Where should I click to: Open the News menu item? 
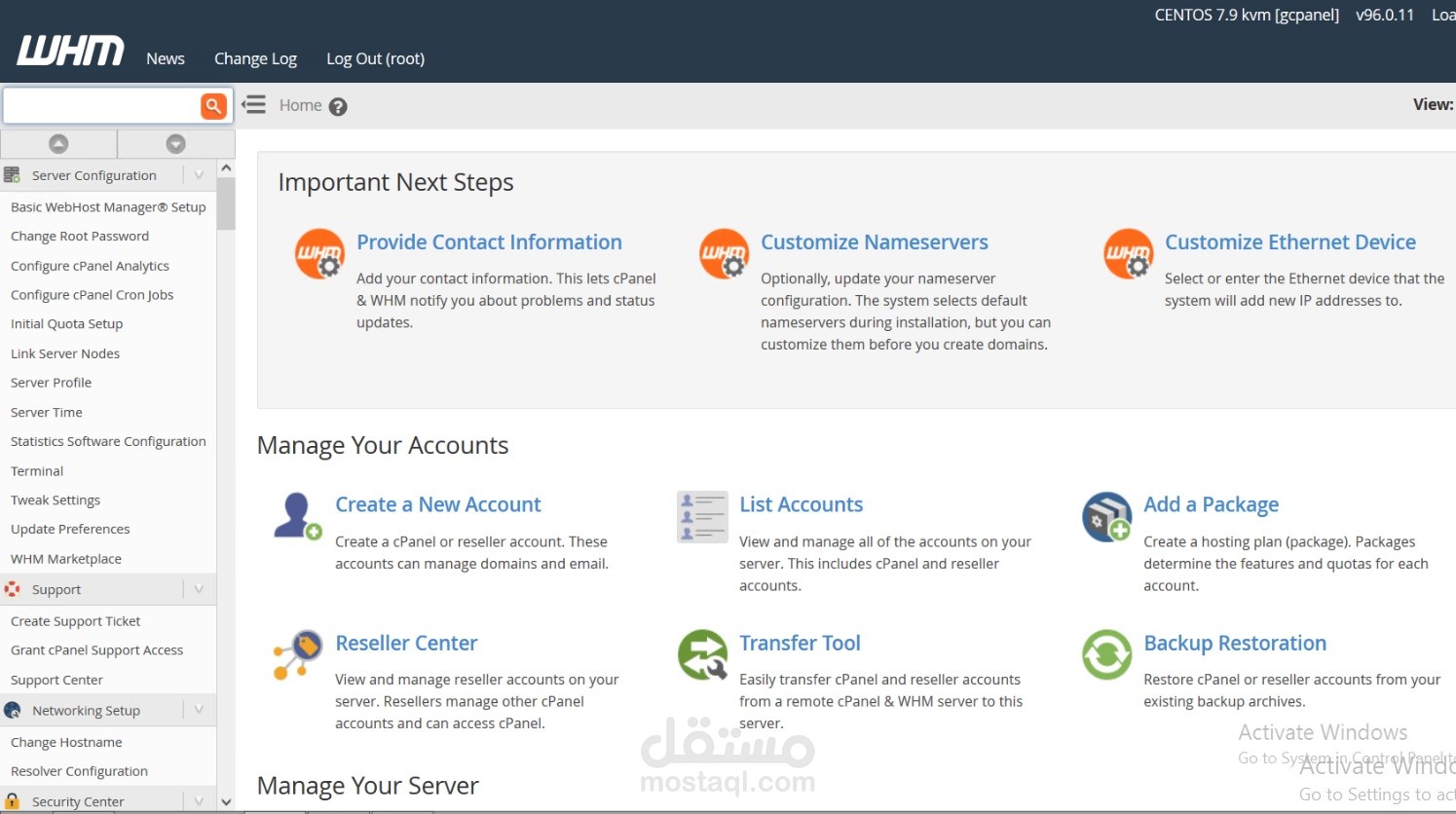point(166,58)
